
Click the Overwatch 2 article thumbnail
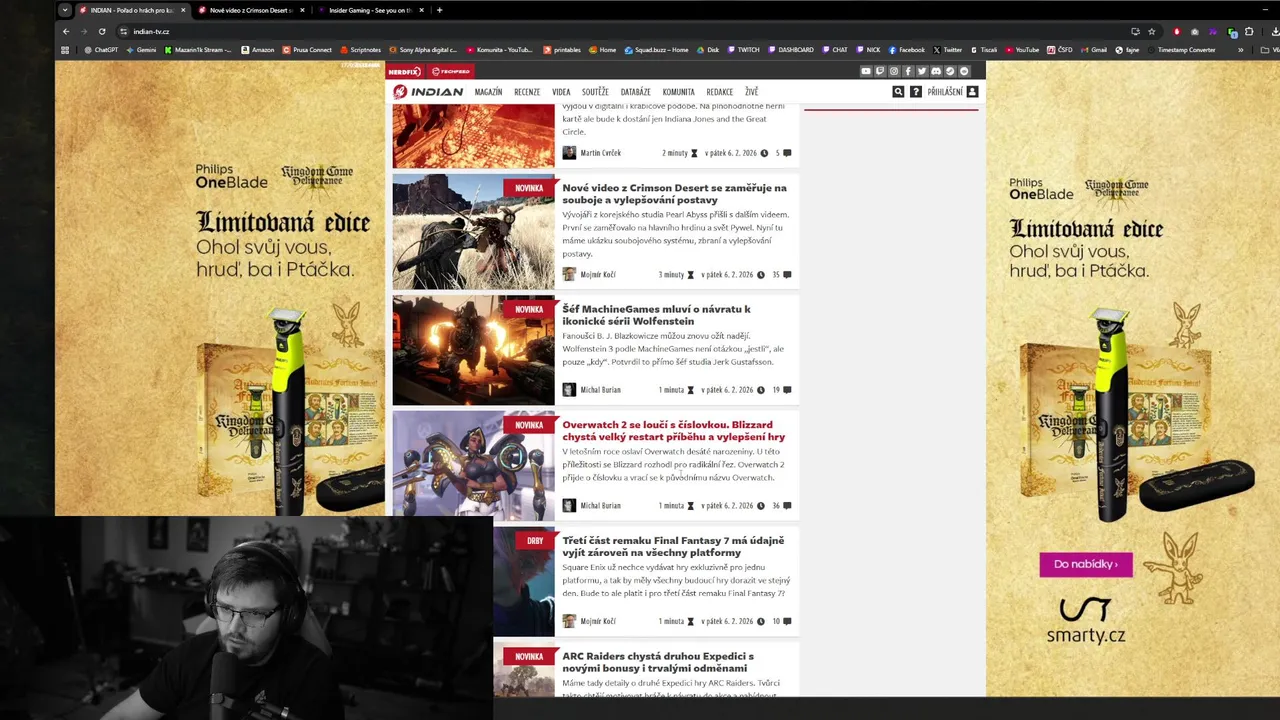click(x=473, y=466)
